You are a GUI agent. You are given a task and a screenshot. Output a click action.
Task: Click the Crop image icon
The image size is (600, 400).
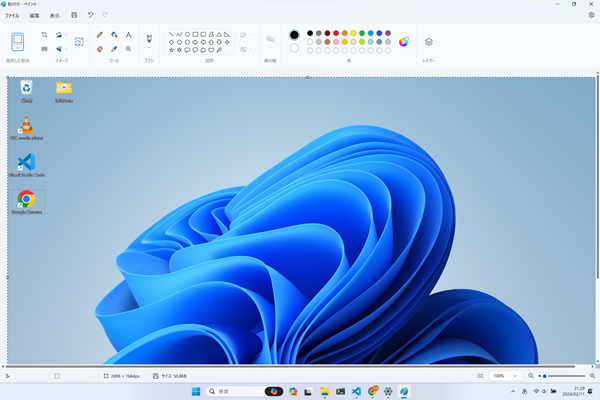44,35
